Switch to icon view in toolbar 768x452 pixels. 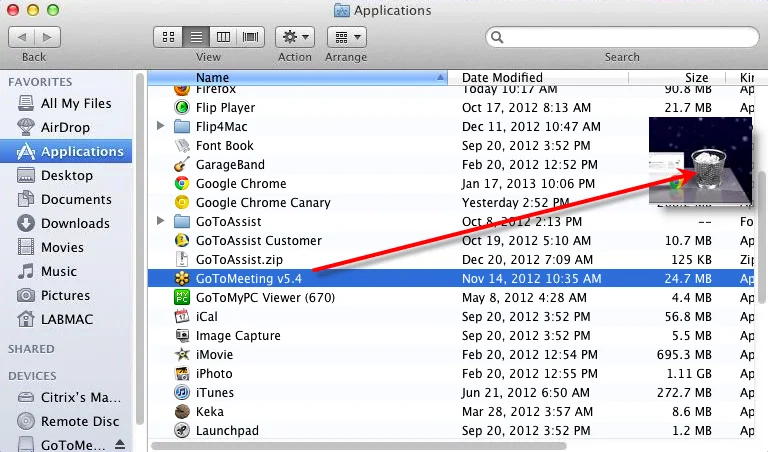tap(168, 36)
